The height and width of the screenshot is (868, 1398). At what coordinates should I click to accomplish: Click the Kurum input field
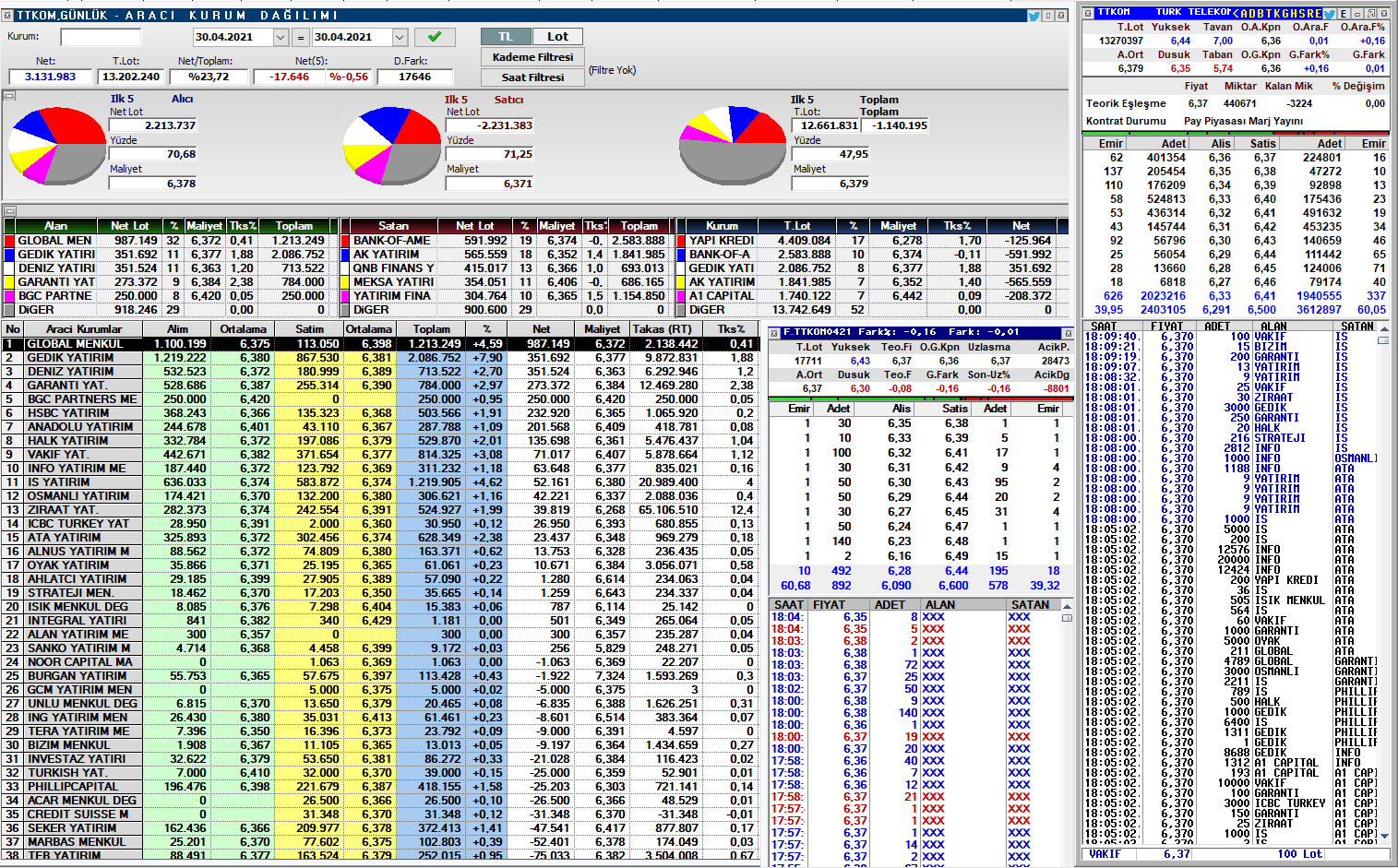pos(100,37)
